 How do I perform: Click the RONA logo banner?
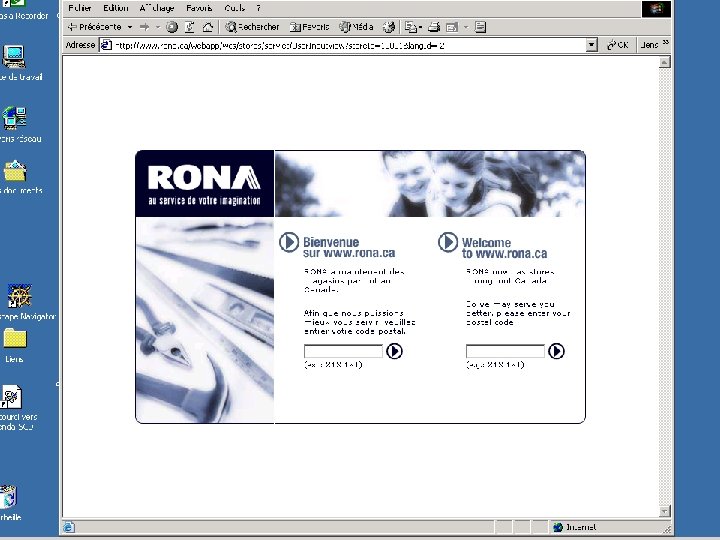tap(205, 184)
